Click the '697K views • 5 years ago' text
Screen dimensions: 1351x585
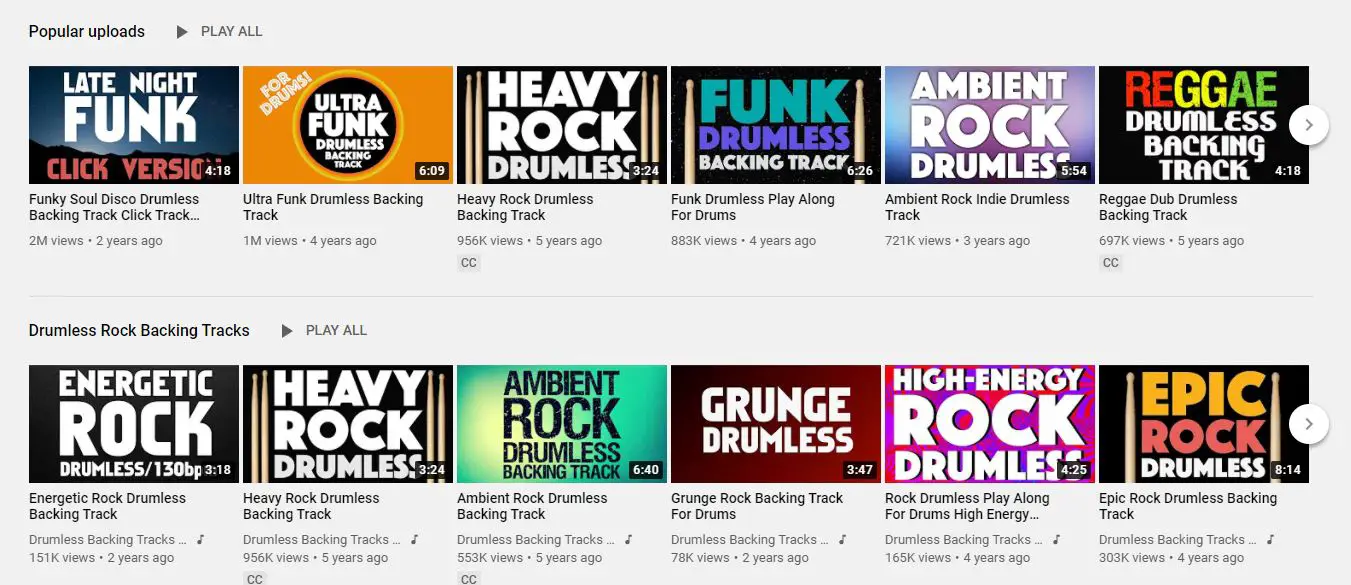1171,241
